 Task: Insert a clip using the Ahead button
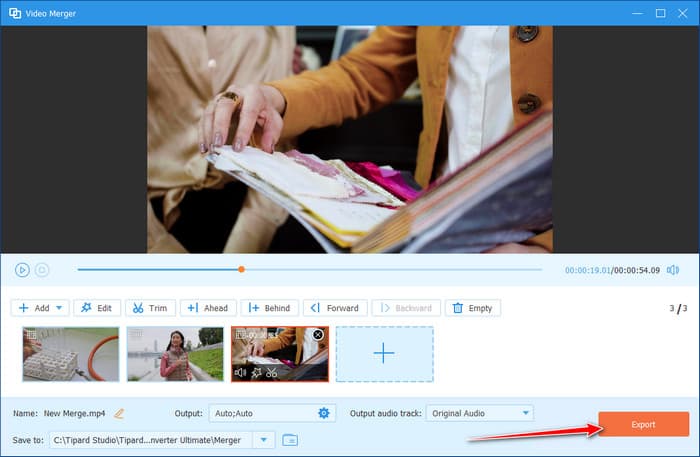click(207, 308)
